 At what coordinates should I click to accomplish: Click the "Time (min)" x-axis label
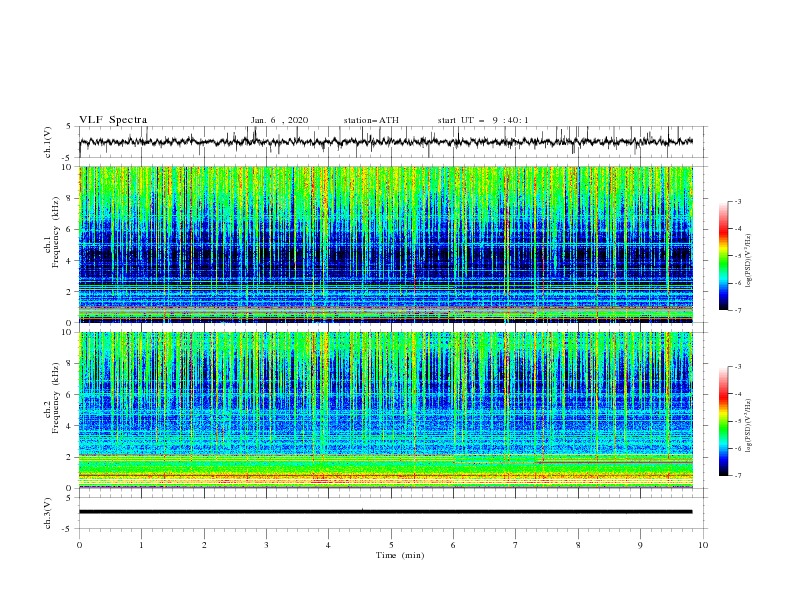(x=400, y=555)
